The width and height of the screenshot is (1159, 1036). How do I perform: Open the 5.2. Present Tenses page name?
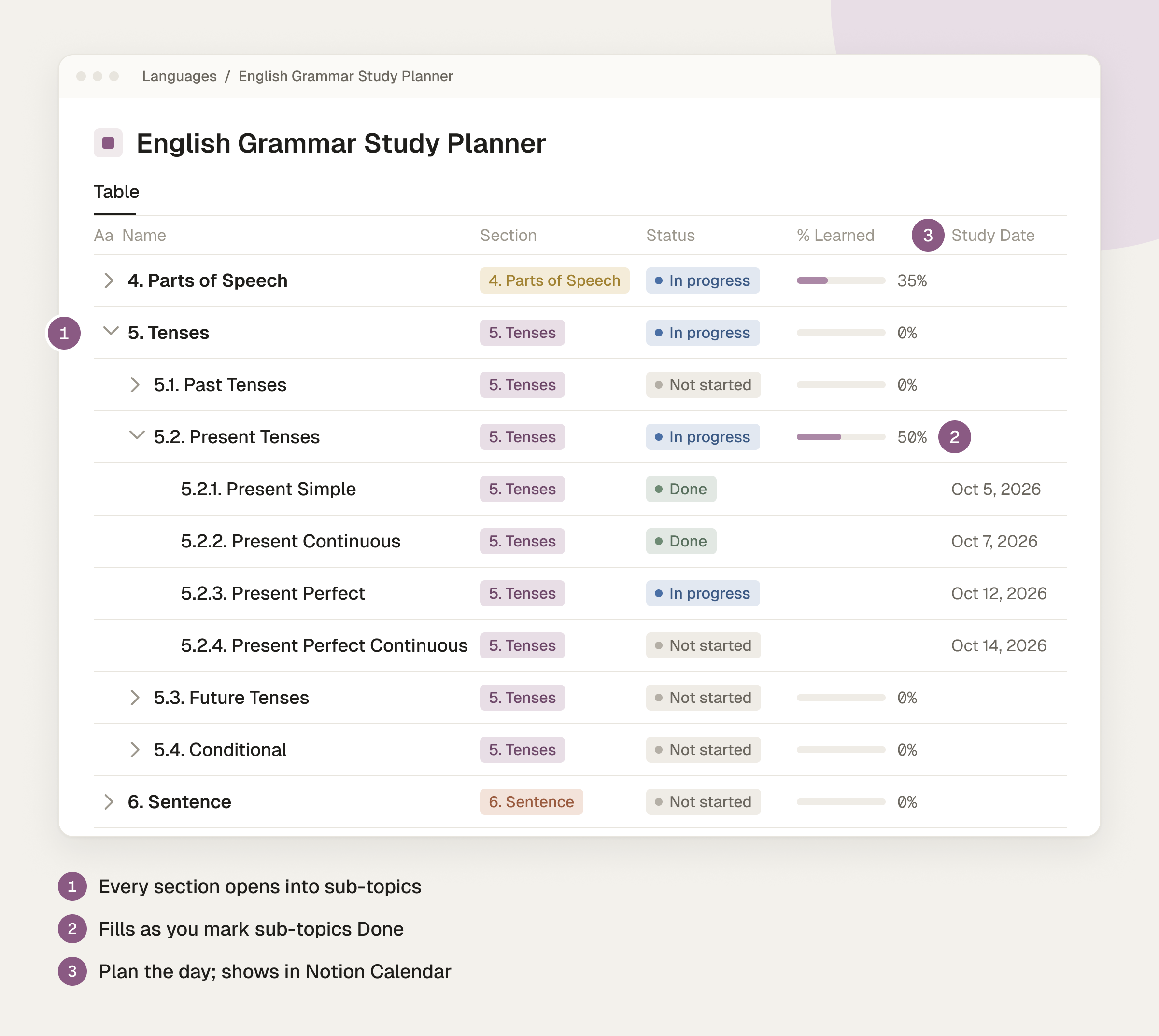click(x=237, y=437)
